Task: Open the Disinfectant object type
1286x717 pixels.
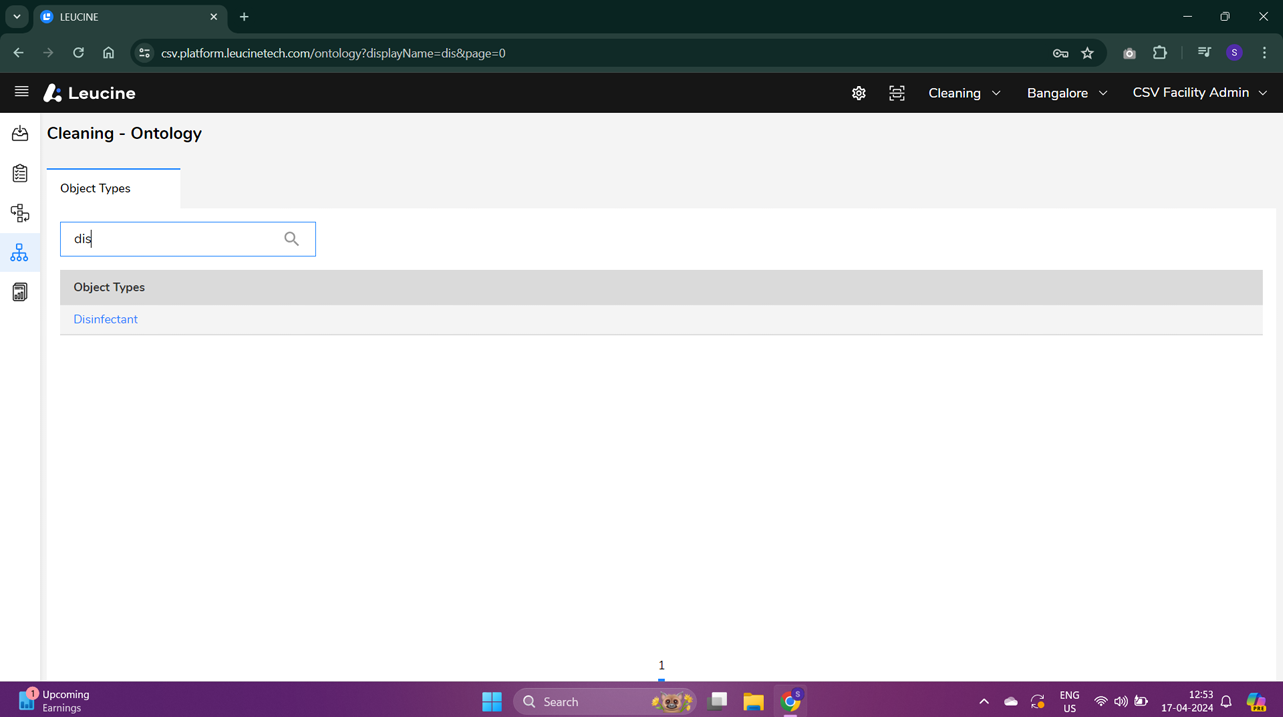Action: tap(106, 320)
